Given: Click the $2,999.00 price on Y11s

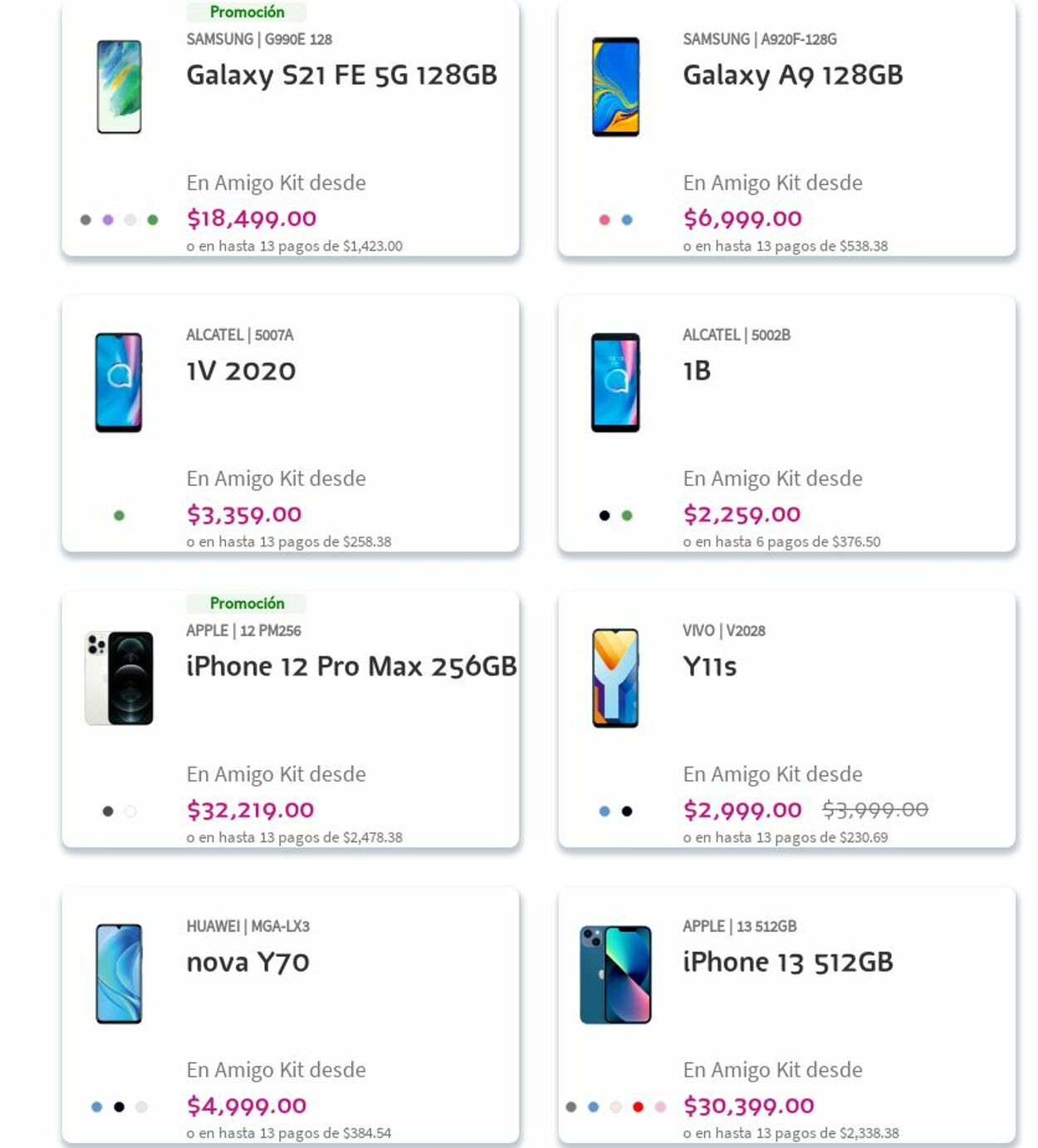Looking at the screenshot, I should click(742, 810).
